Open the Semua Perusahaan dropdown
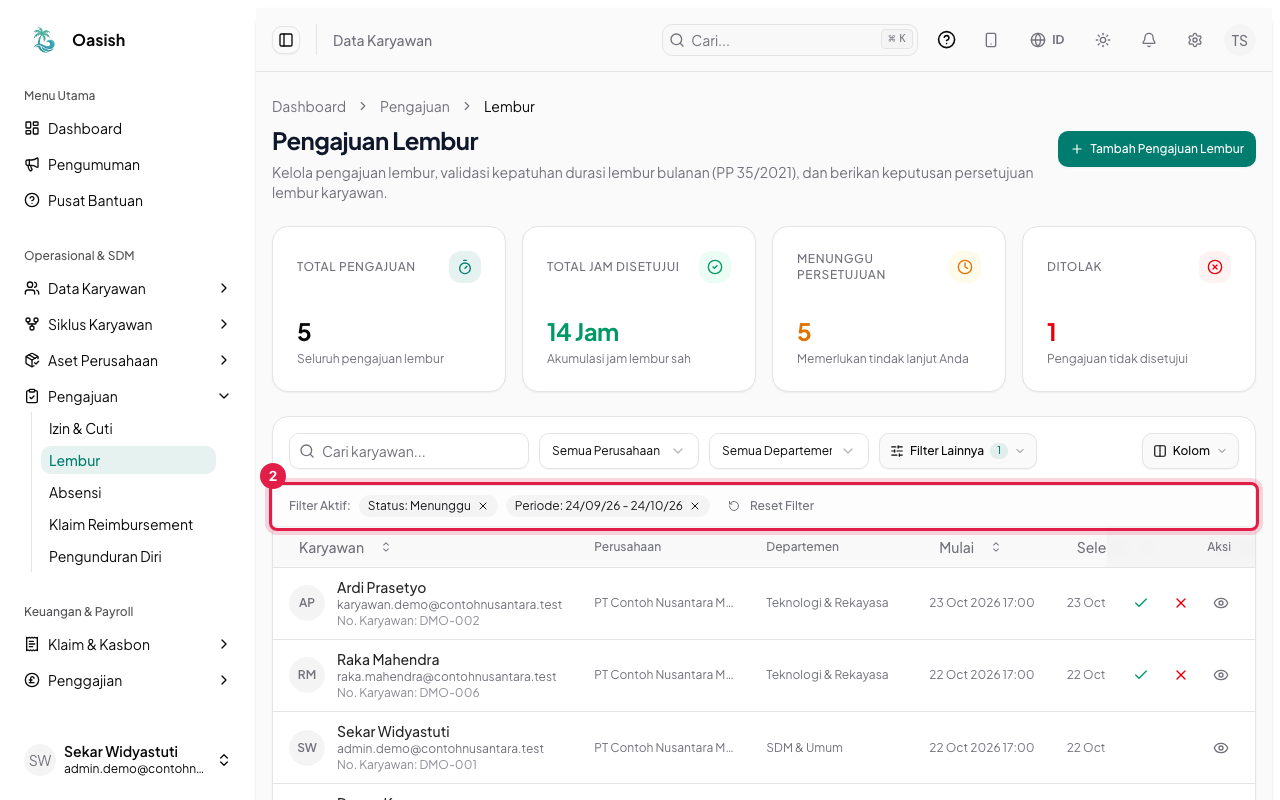 (x=619, y=451)
